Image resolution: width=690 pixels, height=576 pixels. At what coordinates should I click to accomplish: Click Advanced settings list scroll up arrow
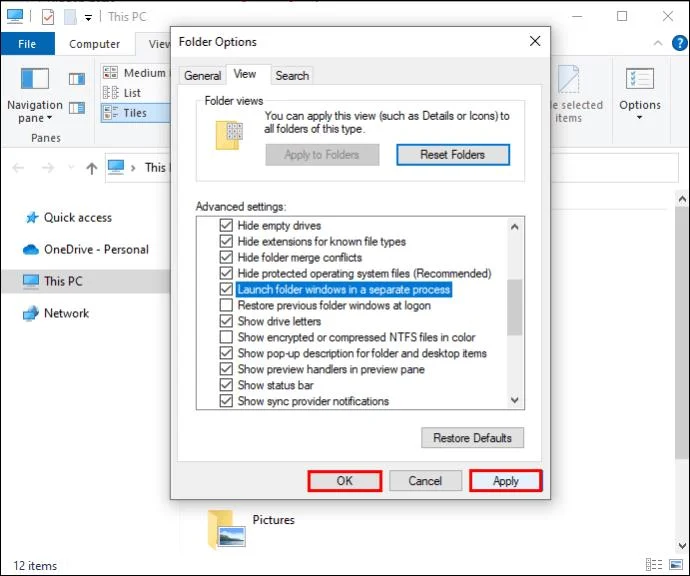pyautogui.click(x=514, y=227)
